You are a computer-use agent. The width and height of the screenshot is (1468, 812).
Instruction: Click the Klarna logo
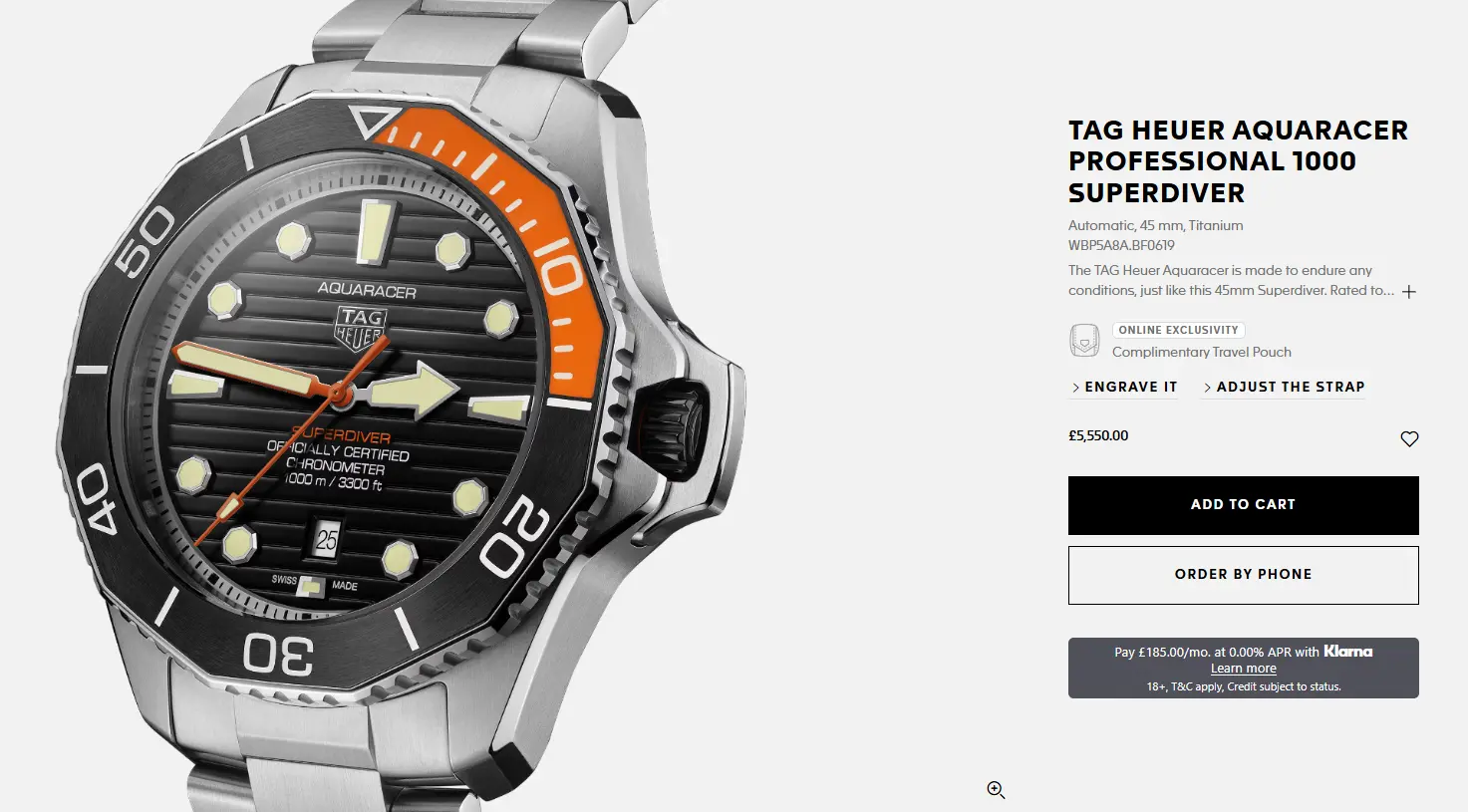coord(1348,652)
